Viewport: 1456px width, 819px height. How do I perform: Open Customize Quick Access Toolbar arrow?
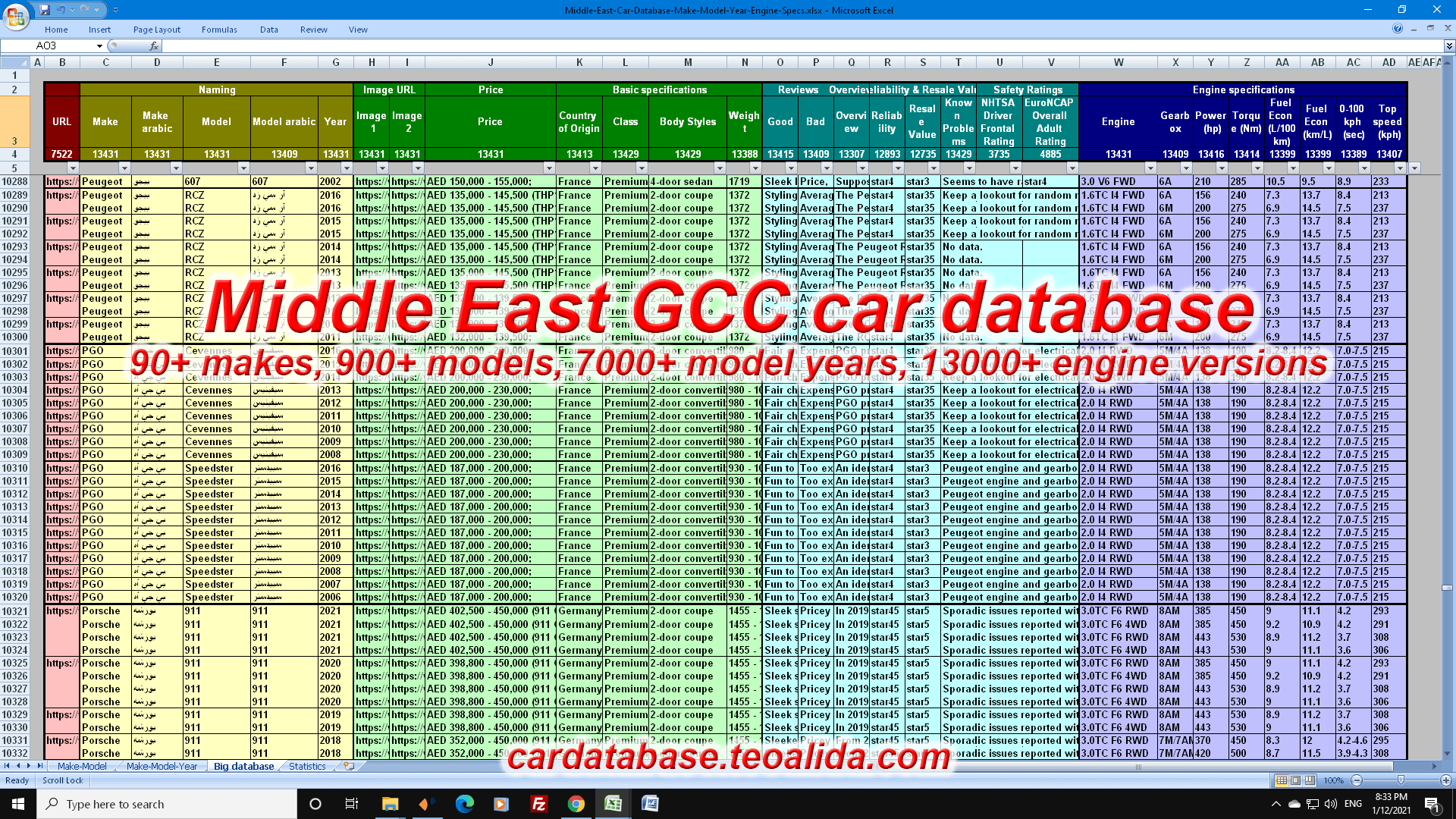[115, 10]
